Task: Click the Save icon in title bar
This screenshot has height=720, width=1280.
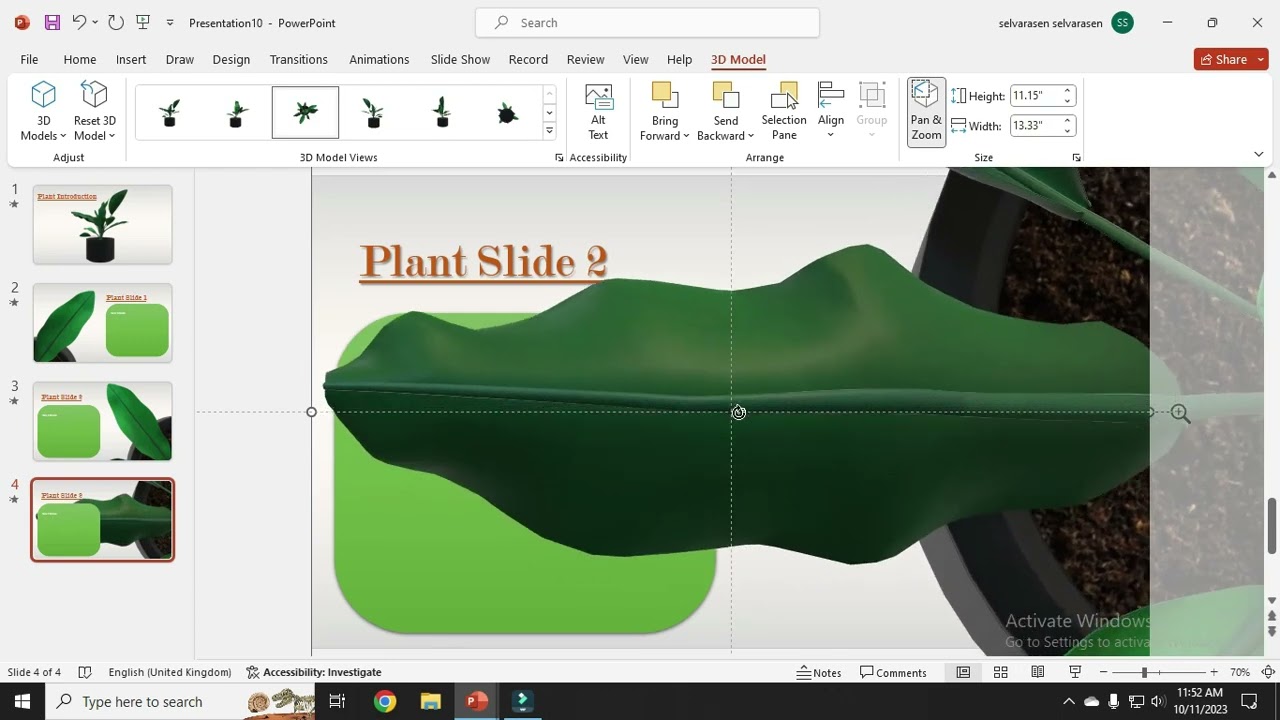Action: (52, 22)
